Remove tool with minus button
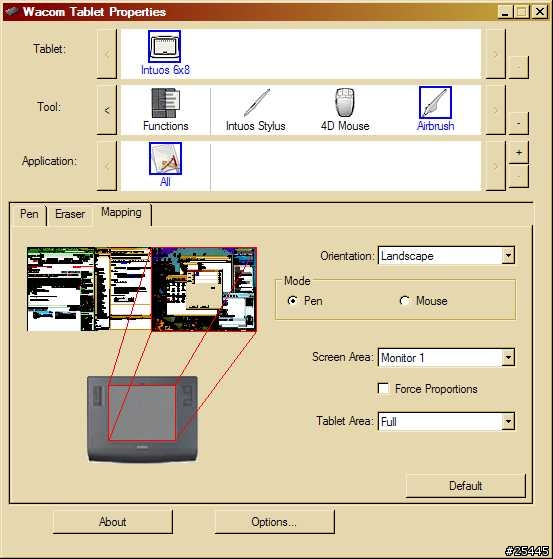 [x=518, y=123]
